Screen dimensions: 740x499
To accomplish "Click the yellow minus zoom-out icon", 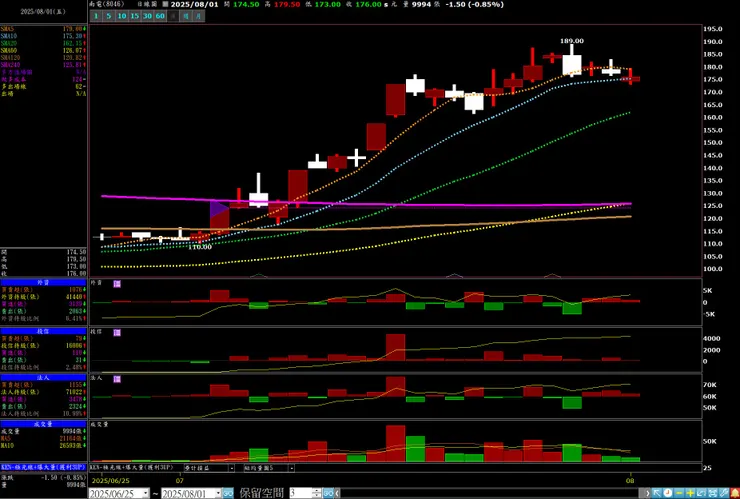I will [679, 493].
